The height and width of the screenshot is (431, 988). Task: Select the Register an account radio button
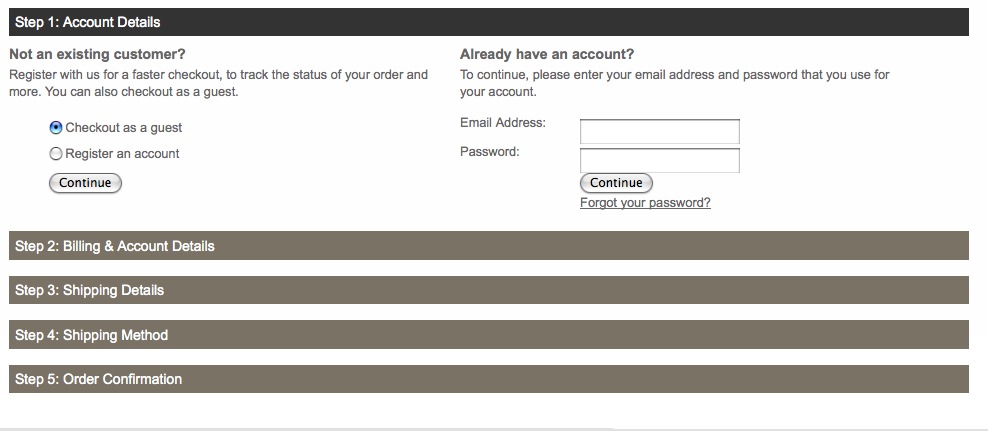click(x=56, y=154)
